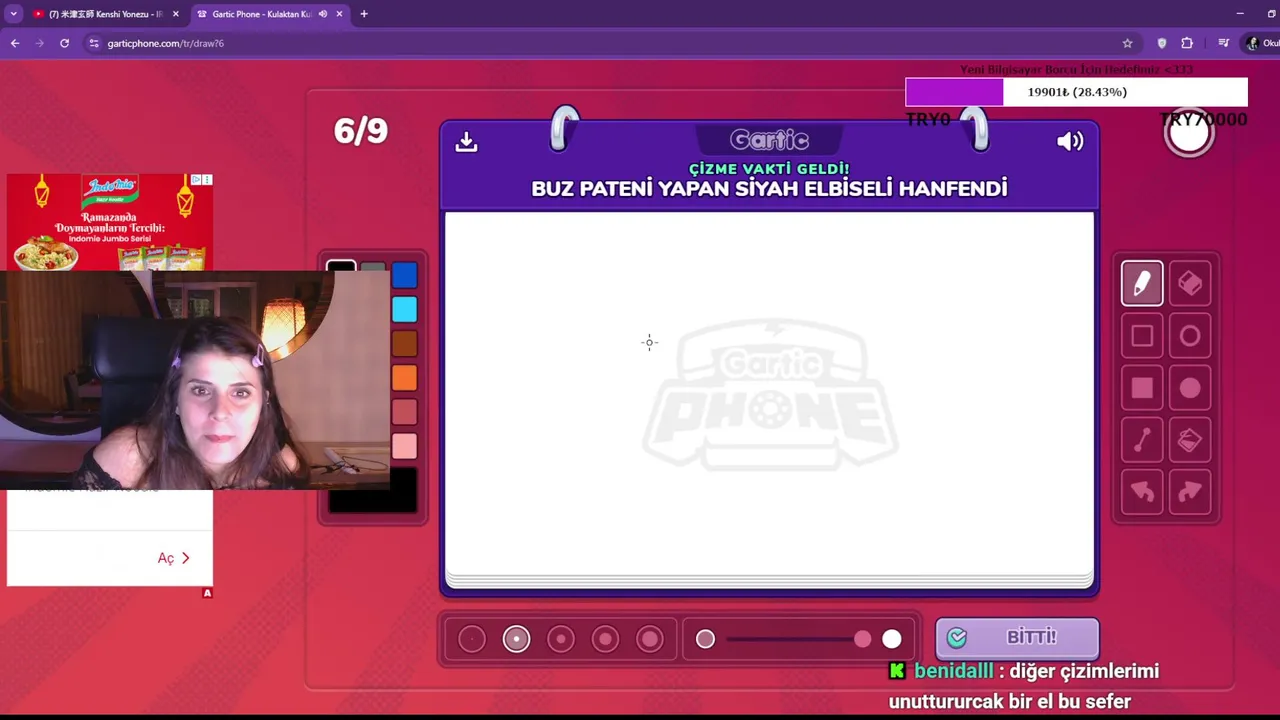Mute the Gartic Phone browser tab audio
The image size is (1280, 720).
[323, 14]
